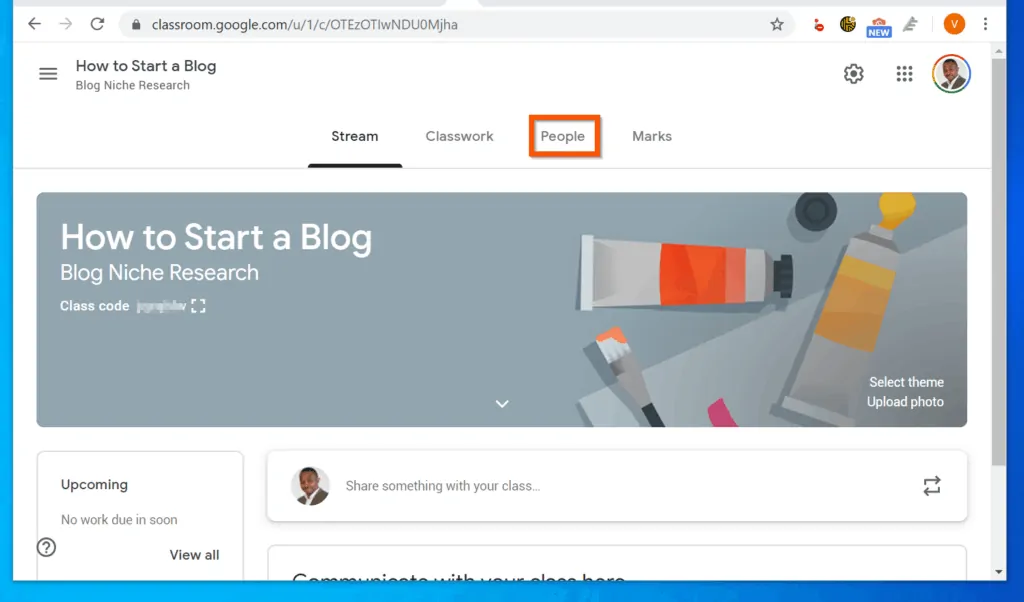
Task: Click the browser back arrow
Action: coord(33,23)
